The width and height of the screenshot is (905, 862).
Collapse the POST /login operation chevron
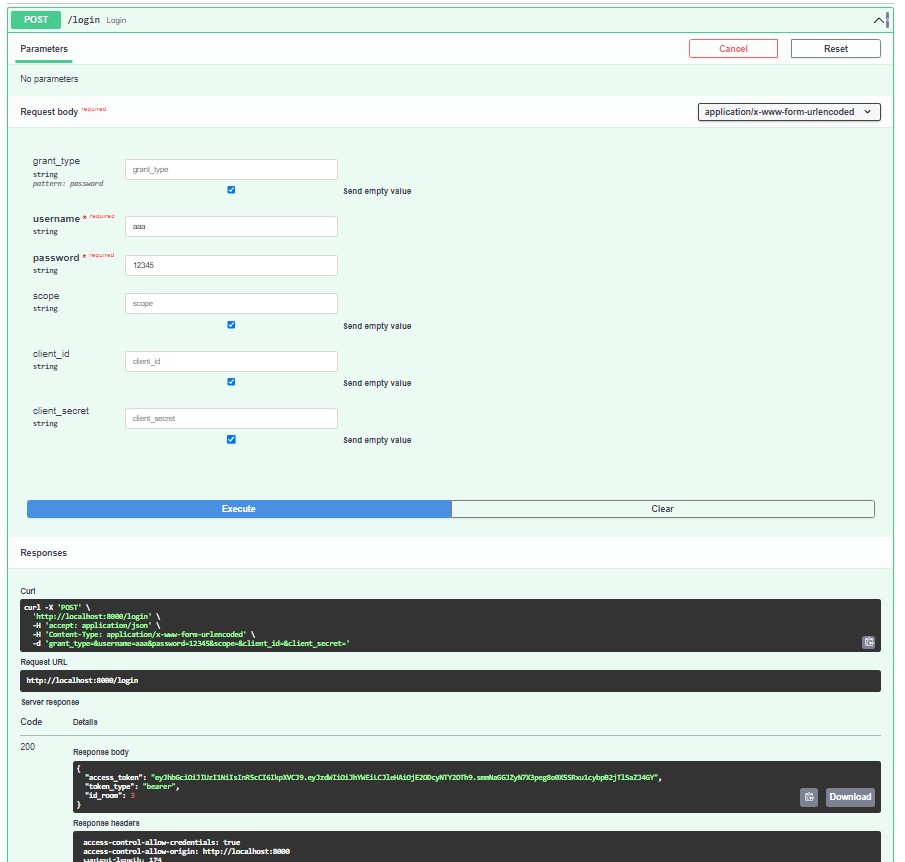tap(878, 20)
